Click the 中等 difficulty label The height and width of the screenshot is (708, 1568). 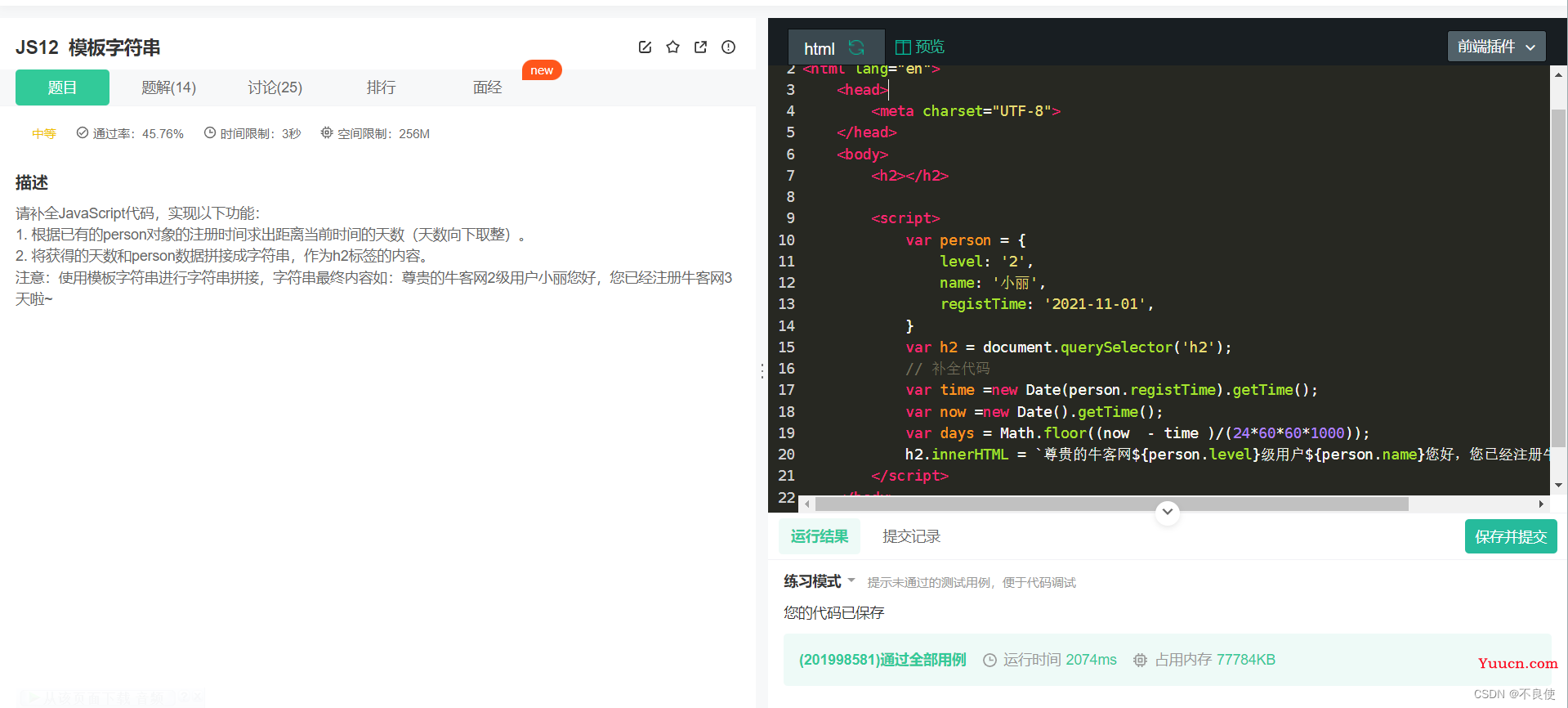pyautogui.click(x=44, y=133)
